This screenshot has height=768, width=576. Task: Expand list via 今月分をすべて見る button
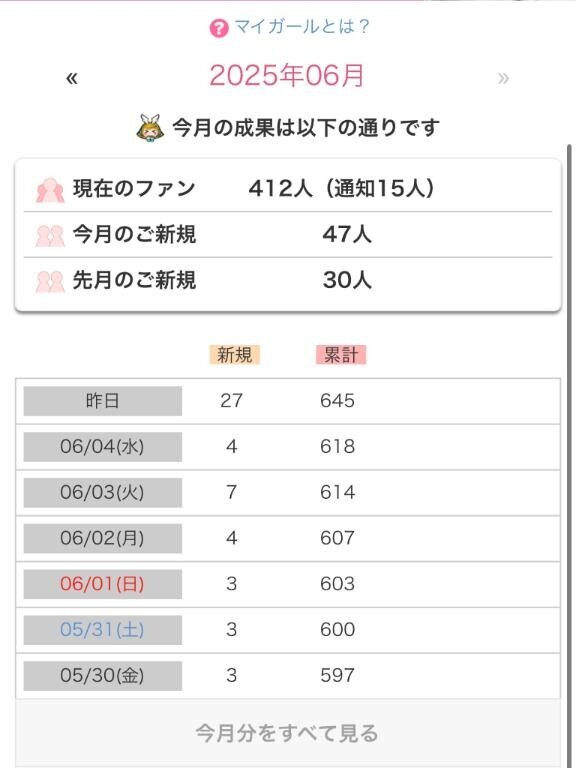[x=288, y=733]
